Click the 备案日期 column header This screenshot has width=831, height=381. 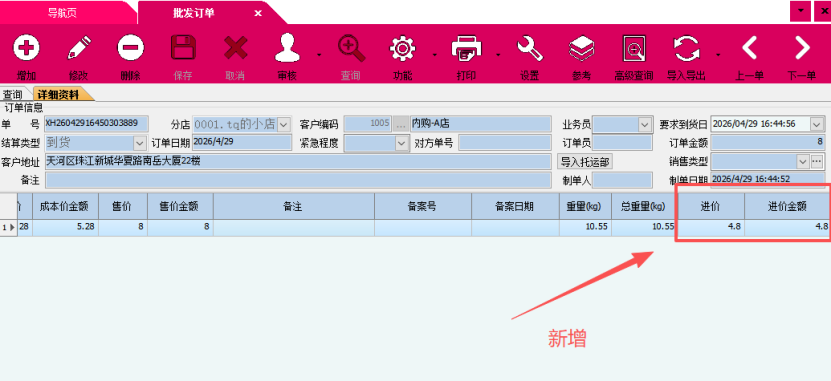[x=515, y=207]
